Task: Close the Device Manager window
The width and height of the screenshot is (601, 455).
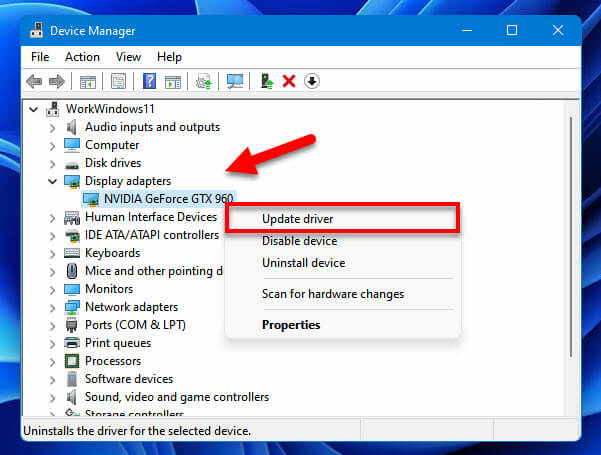Action: coord(558,30)
